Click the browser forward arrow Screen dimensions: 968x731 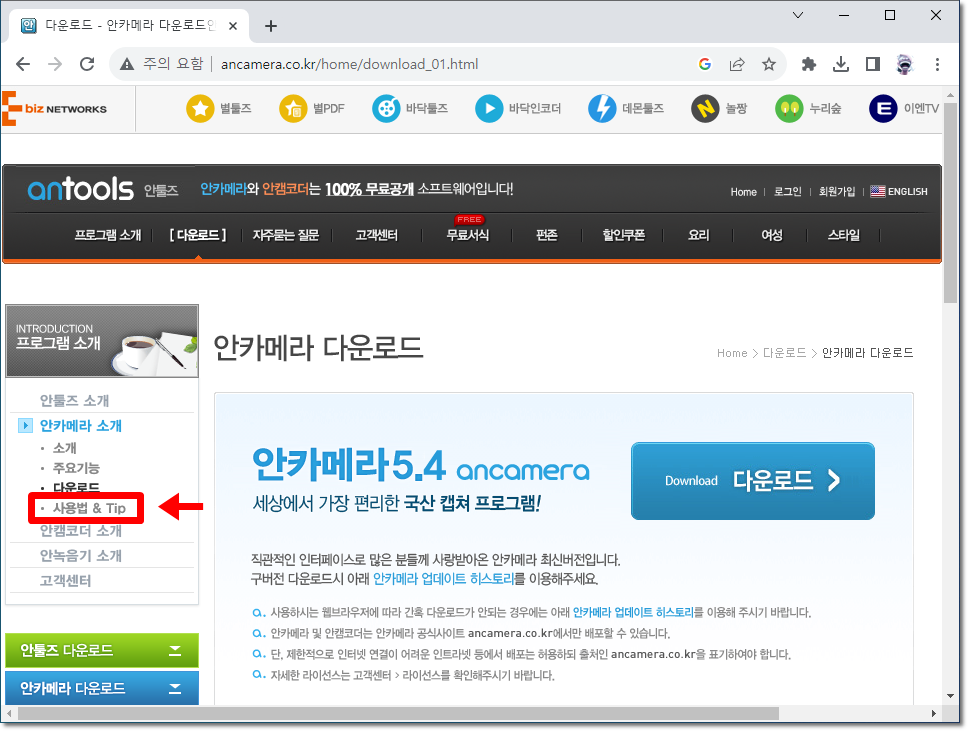[55, 64]
